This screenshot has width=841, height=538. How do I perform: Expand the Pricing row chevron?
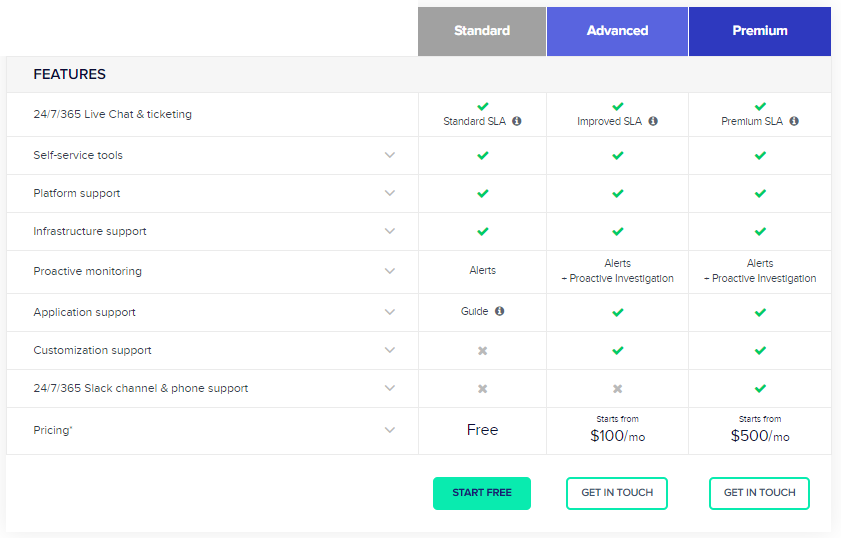pyautogui.click(x=390, y=430)
